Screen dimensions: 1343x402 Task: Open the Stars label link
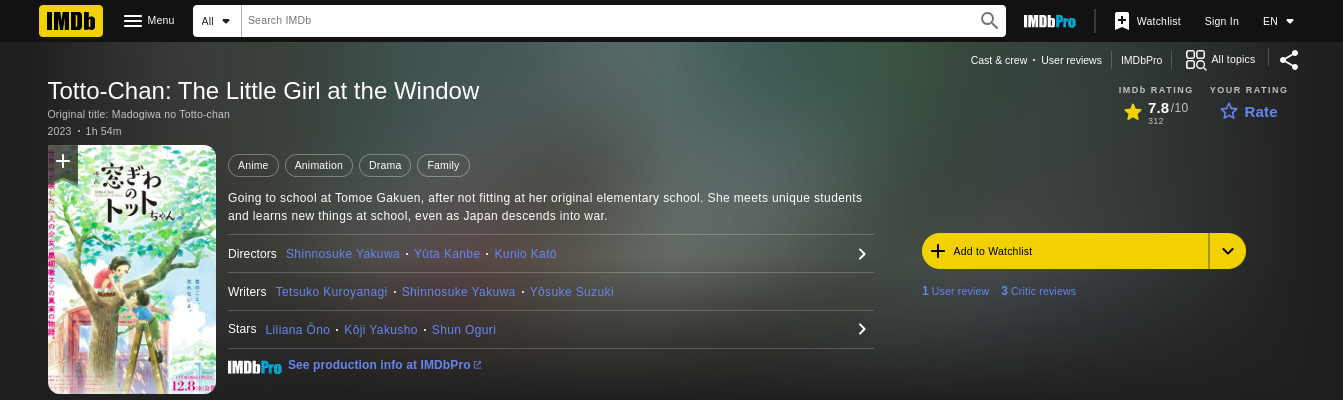point(242,330)
